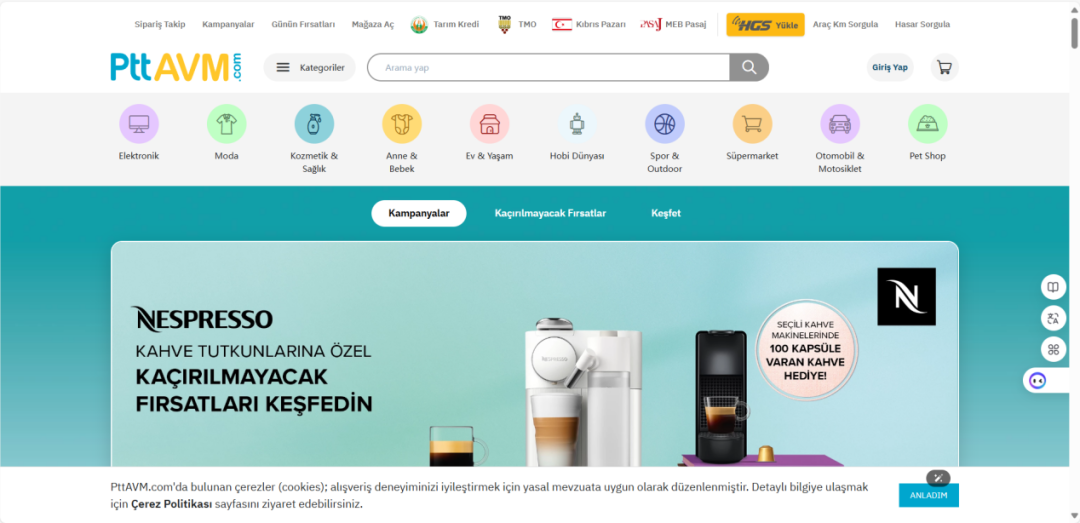This screenshot has height=523, width=1080.
Task: Open the Elektronik category icon
Action: (x=138, y=124)
